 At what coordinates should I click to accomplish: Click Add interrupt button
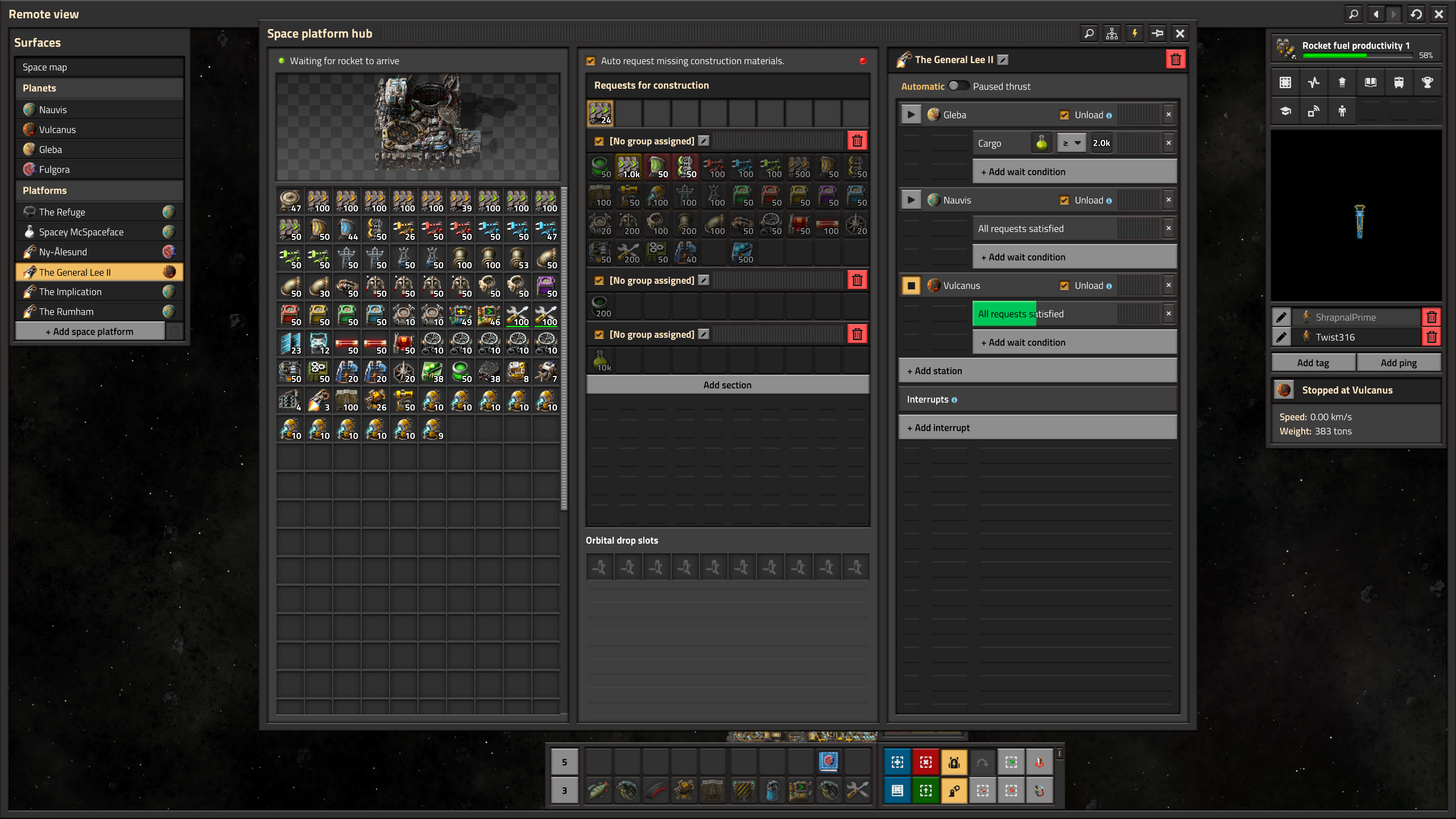click(x=1037, y=428)
